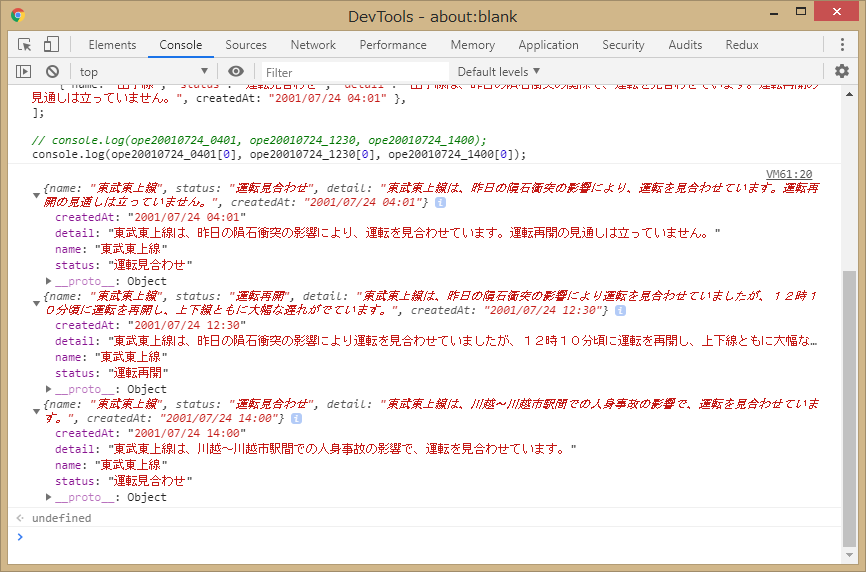Click the inspect element picker icon

(25, 45)
